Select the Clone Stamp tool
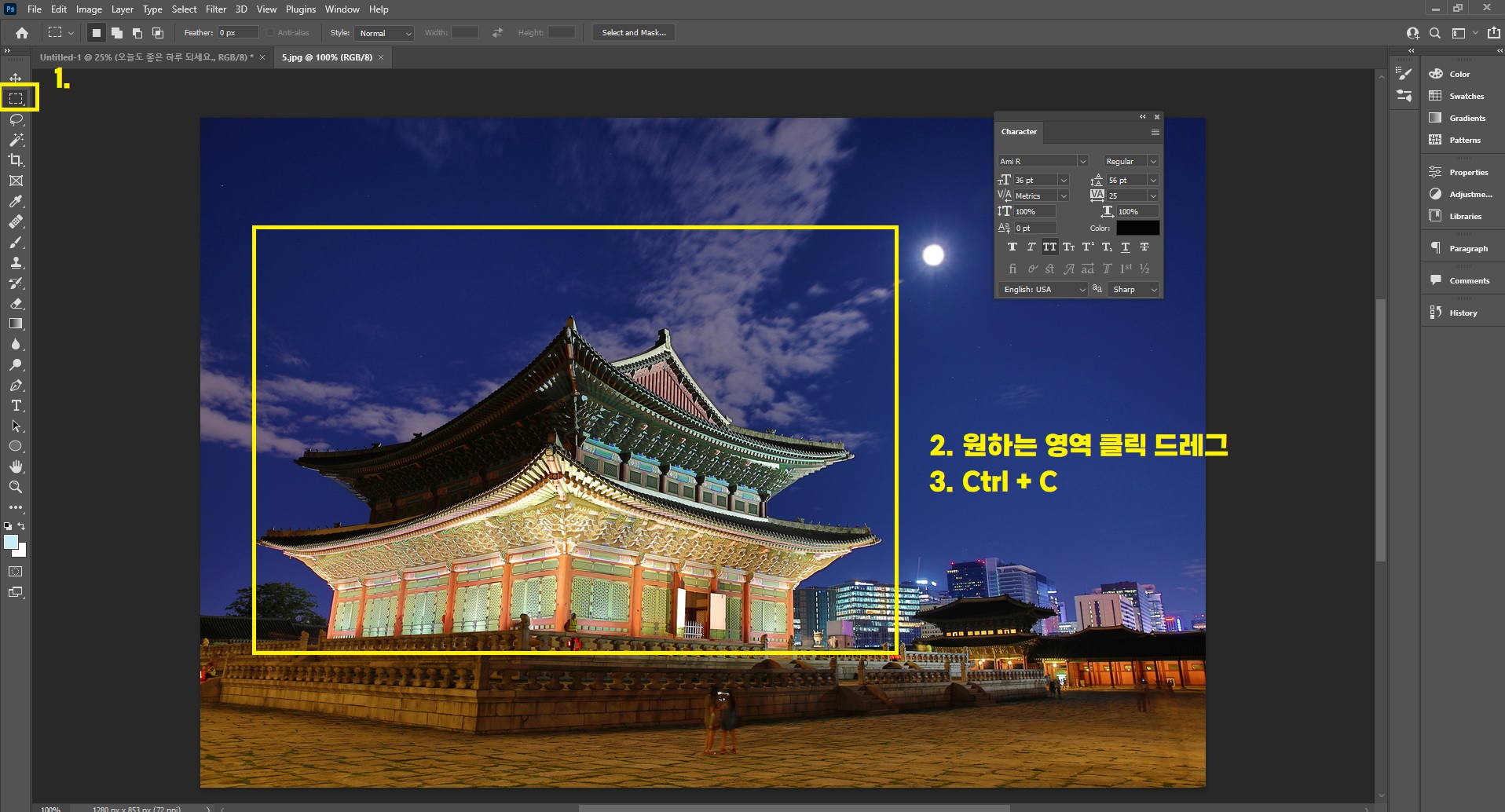The width and height of the screenshot is (1505, 812). [x=16, y=262]
